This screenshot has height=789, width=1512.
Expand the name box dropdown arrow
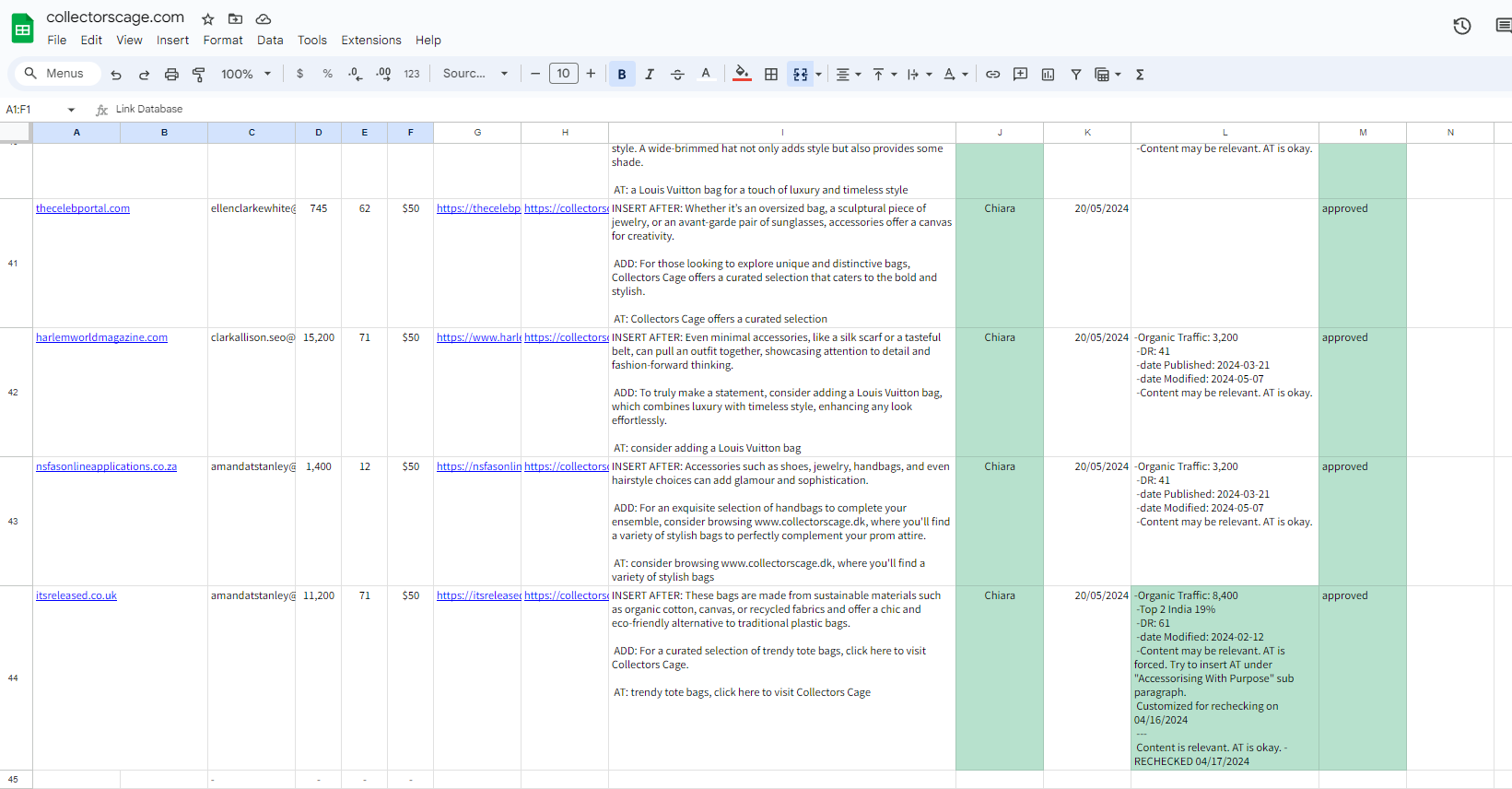tap(71, 110)
